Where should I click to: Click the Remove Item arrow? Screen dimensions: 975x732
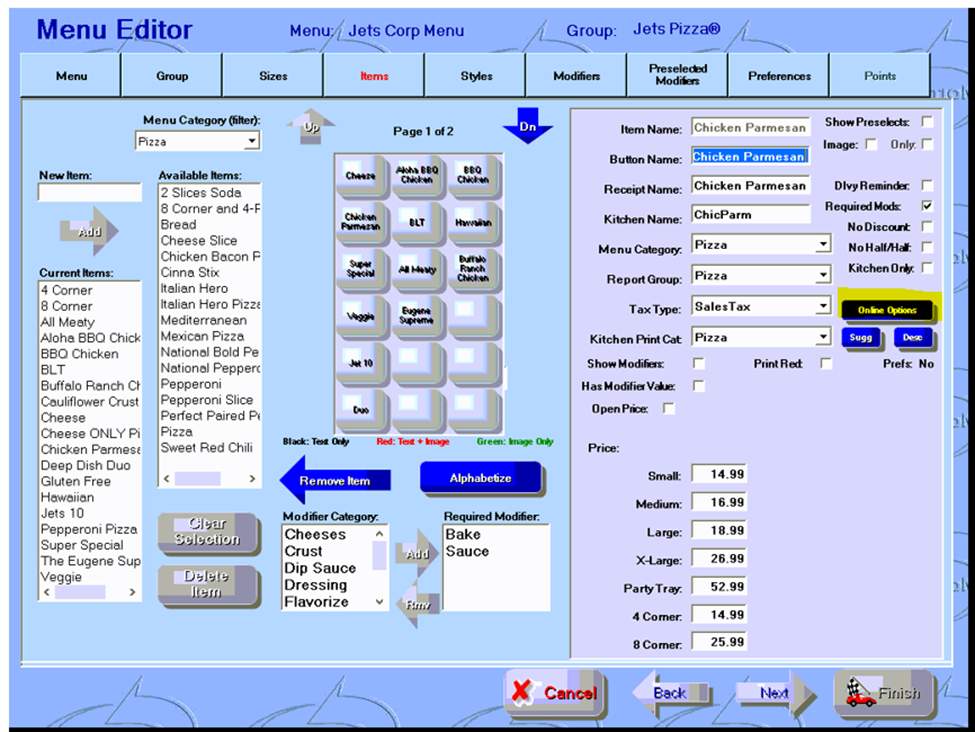coord(335,480)
